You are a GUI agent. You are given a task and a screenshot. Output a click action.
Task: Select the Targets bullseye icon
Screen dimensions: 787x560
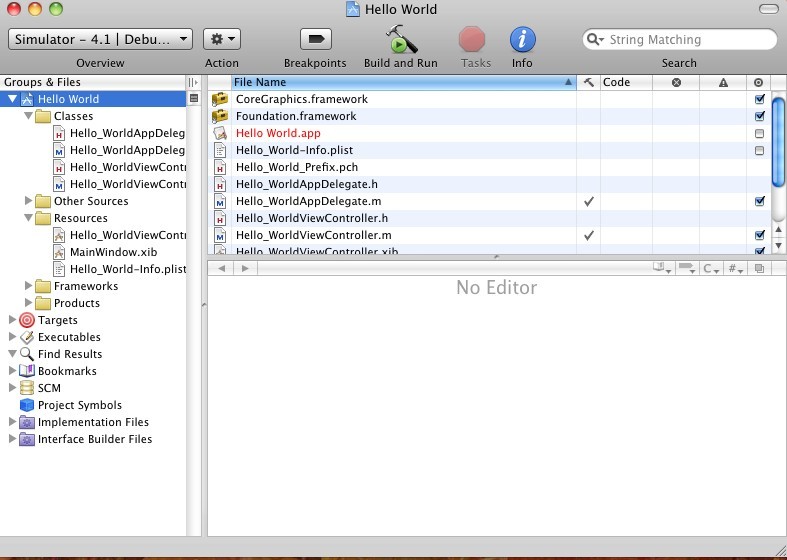click(x=27, y=320)
